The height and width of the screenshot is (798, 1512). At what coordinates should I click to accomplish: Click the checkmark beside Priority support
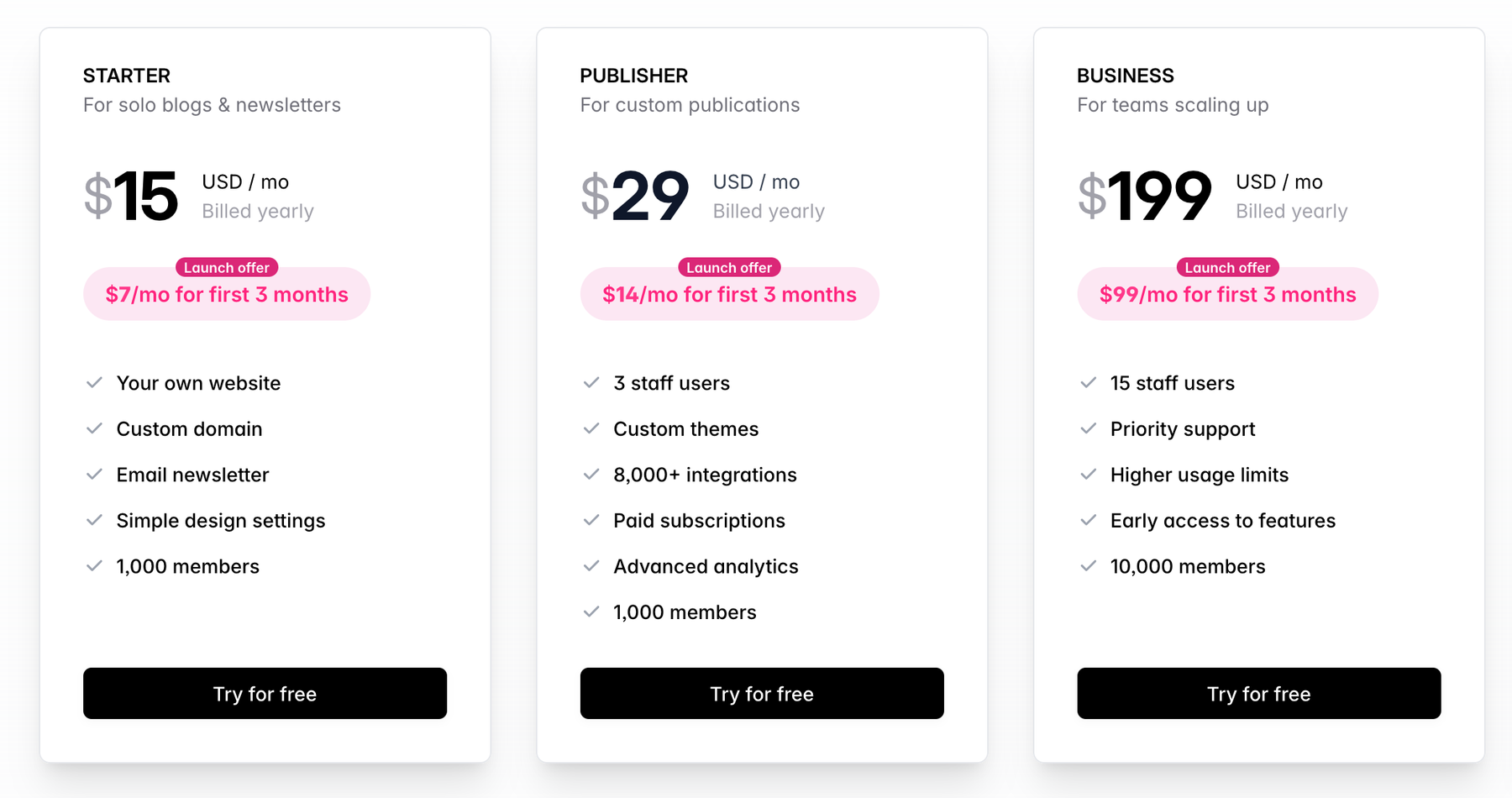point(1089,429)
